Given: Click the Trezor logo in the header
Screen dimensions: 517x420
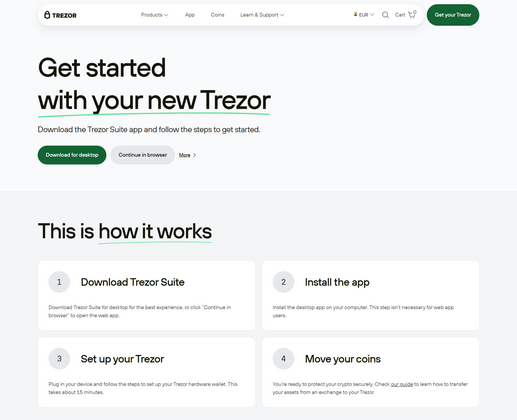Looking at the screenshot, I should [x=60, y=15].
